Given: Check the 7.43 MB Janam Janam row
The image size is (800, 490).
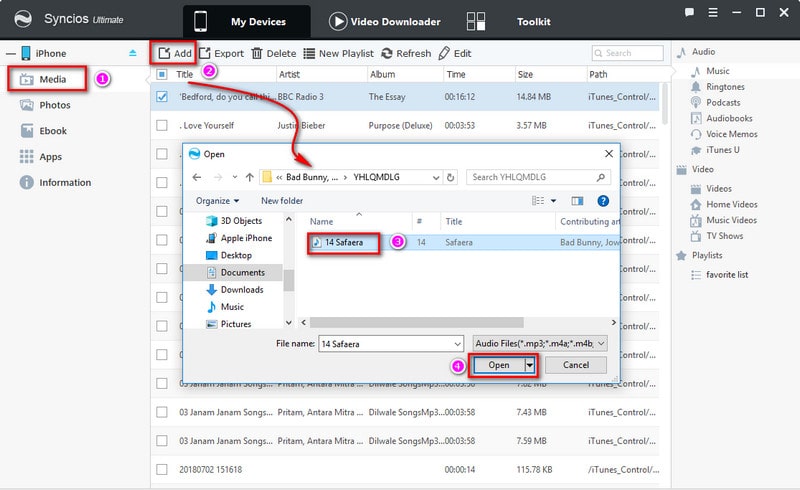Looking at the screenshot, I should [162, 412].
